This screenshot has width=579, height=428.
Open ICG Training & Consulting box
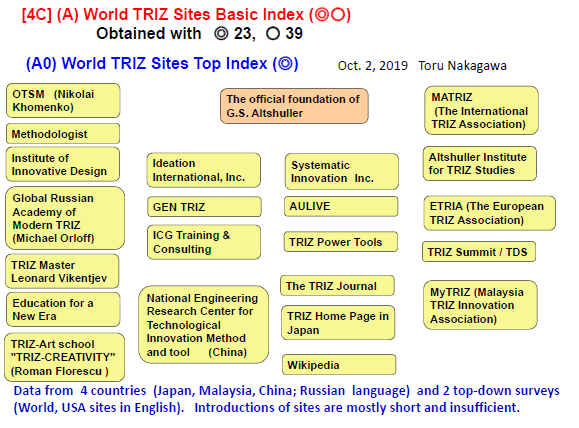pos(204,242)
